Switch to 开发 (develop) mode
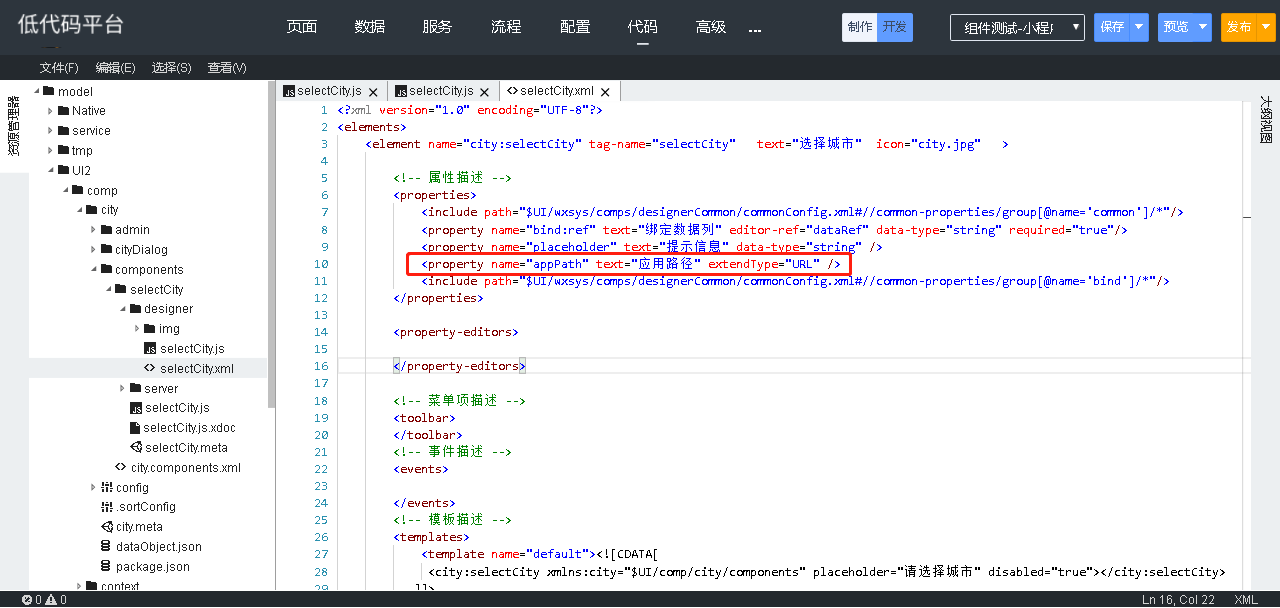Viewport: 1280px width, 608px height. [x=894, y=27]
